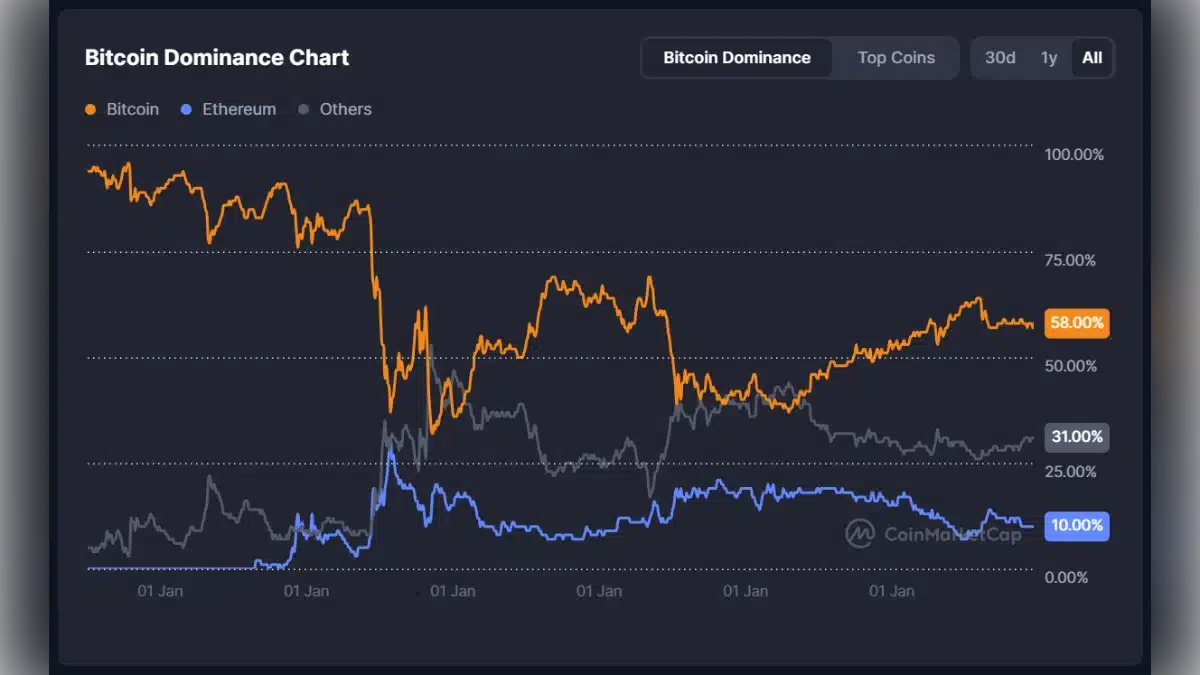Toggle the Bitcoin series visibility via its legend
The image size is (1200, 675).
click(x=122, y=109)
